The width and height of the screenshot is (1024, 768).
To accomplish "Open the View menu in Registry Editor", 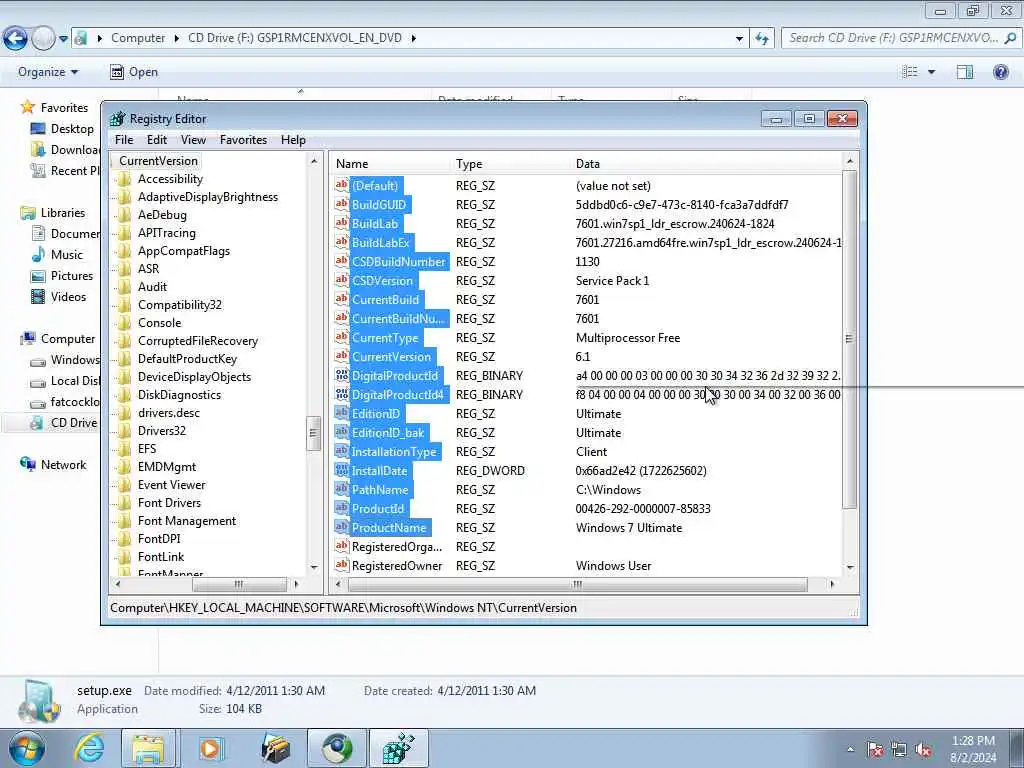I will [193, 140].
